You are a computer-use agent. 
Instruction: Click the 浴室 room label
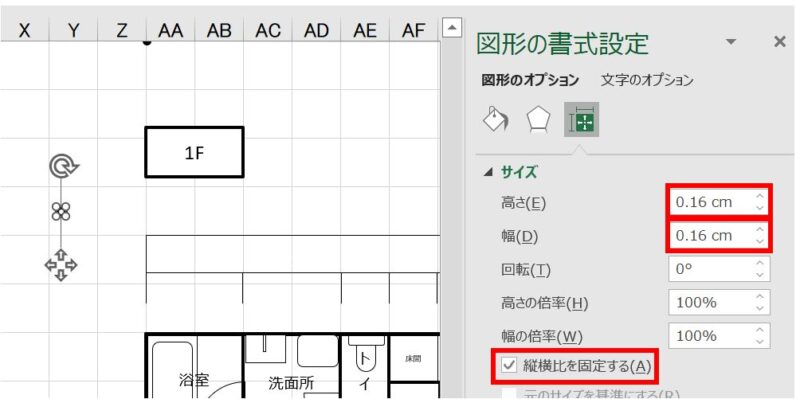194,380
